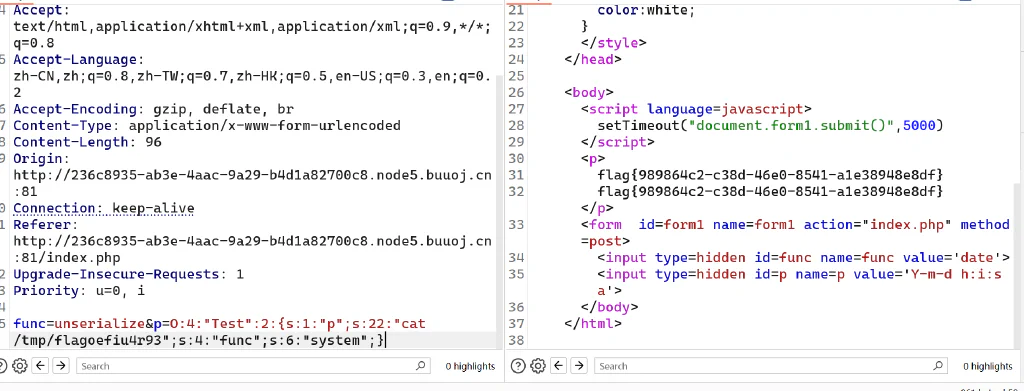Click '0 highlights' label in response pane
Image resolution: width=1024 pixels, height=391 pixels.
988,367
